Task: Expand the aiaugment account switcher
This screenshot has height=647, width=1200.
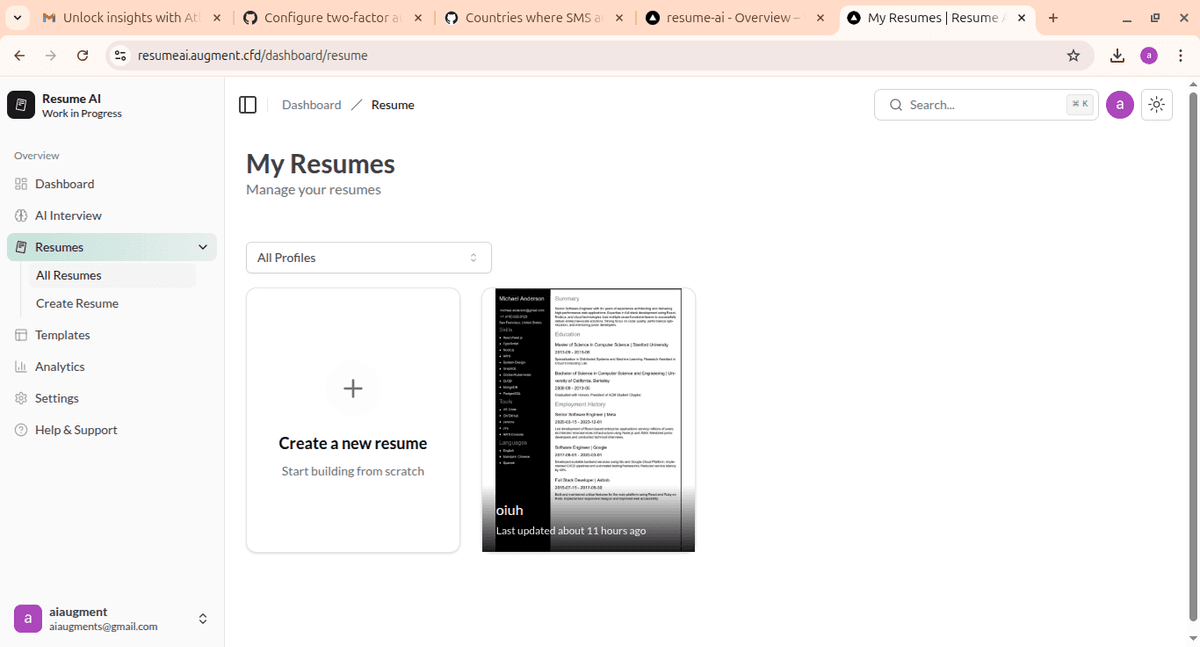Action: tap(203, 619)
